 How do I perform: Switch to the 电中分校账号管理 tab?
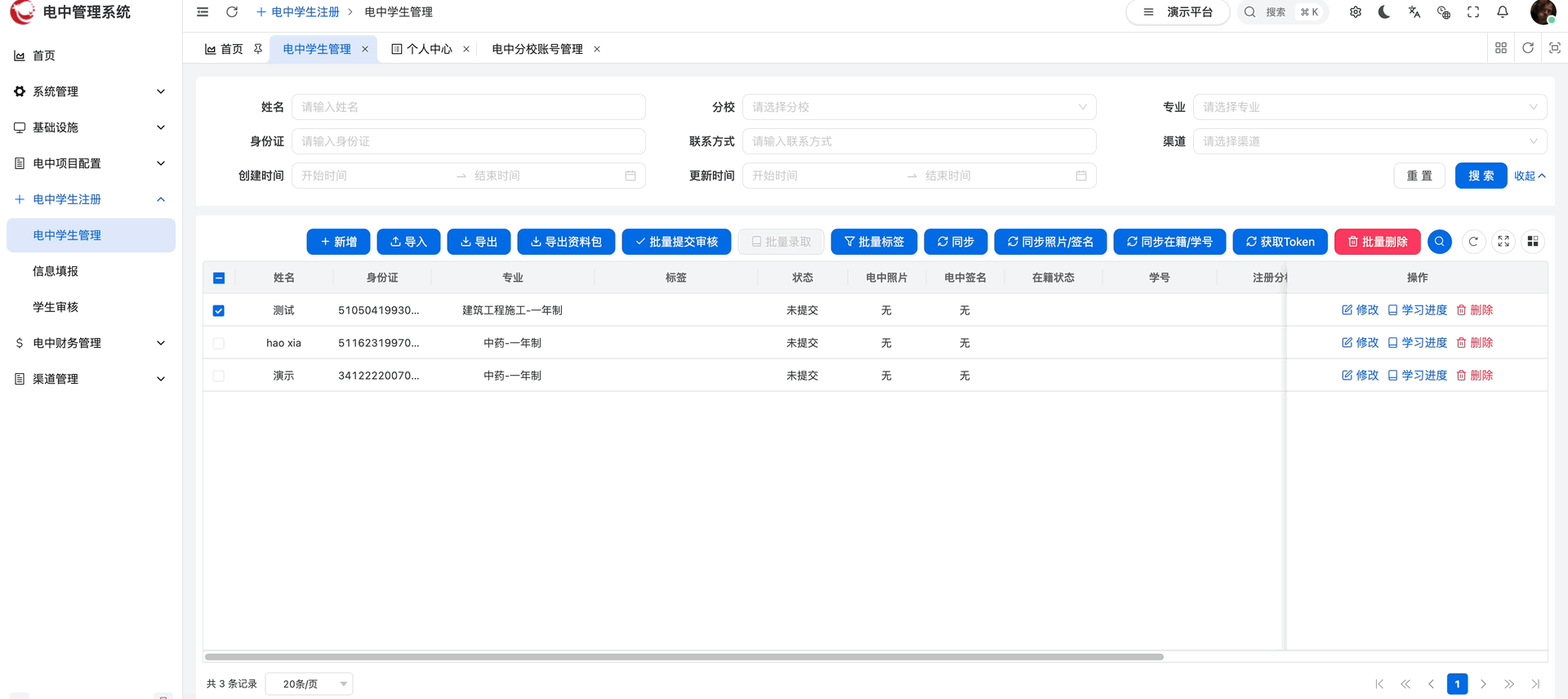pos(537,49)
